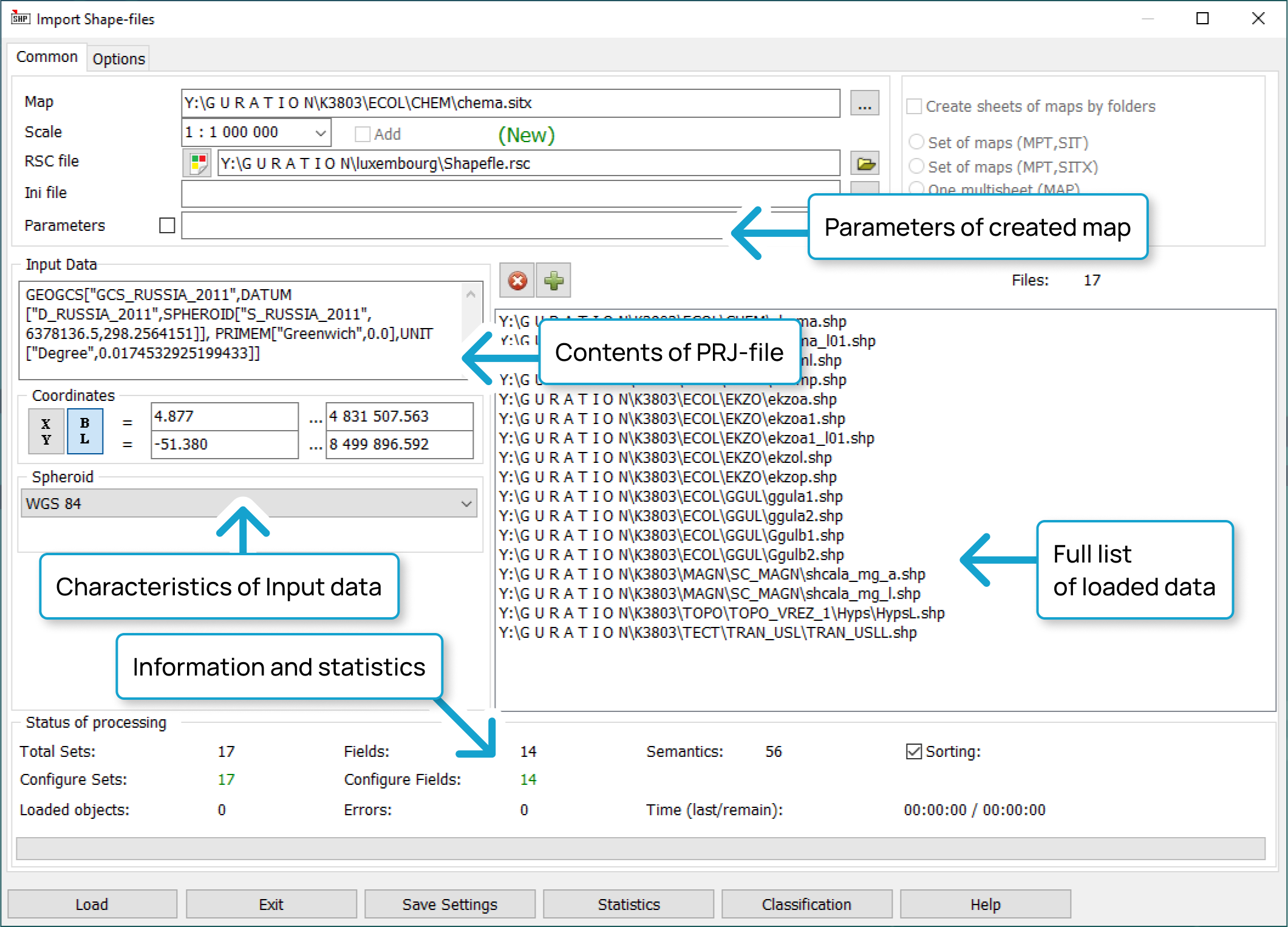Viewport: 1288px width, 927px height.
Task: Click the Help button
Action: [985, 904]
